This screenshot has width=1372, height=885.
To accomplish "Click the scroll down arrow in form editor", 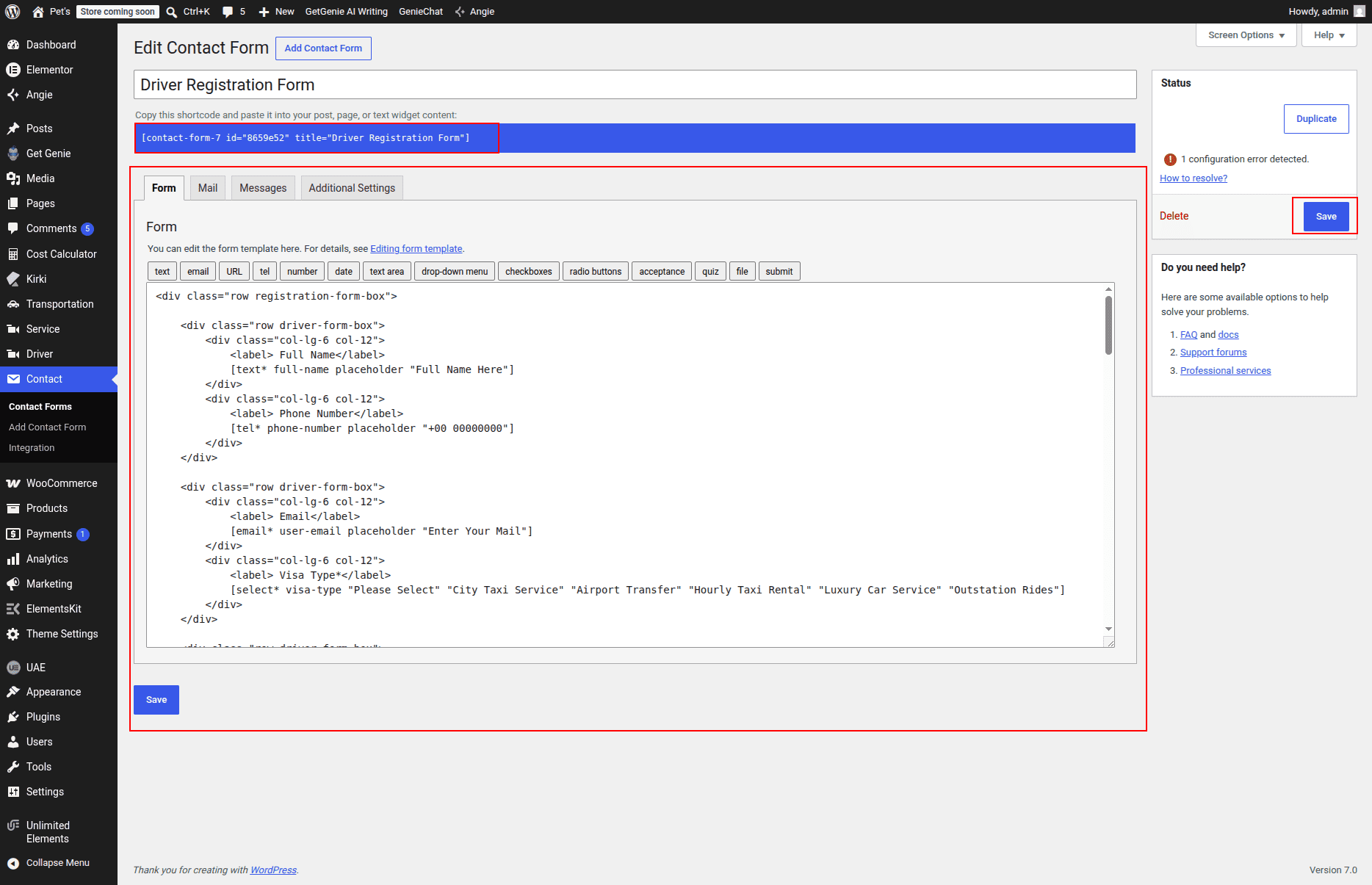I will pyautogui.click(x=1108, y=629).
